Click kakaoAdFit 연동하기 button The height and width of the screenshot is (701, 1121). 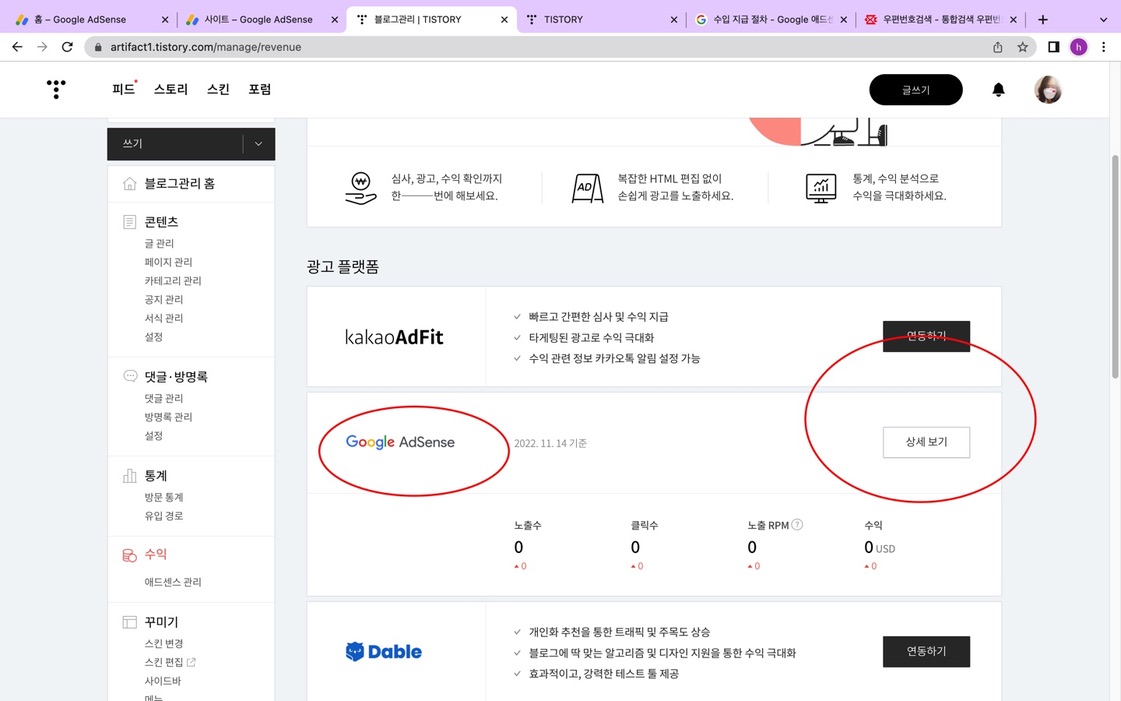927,336
